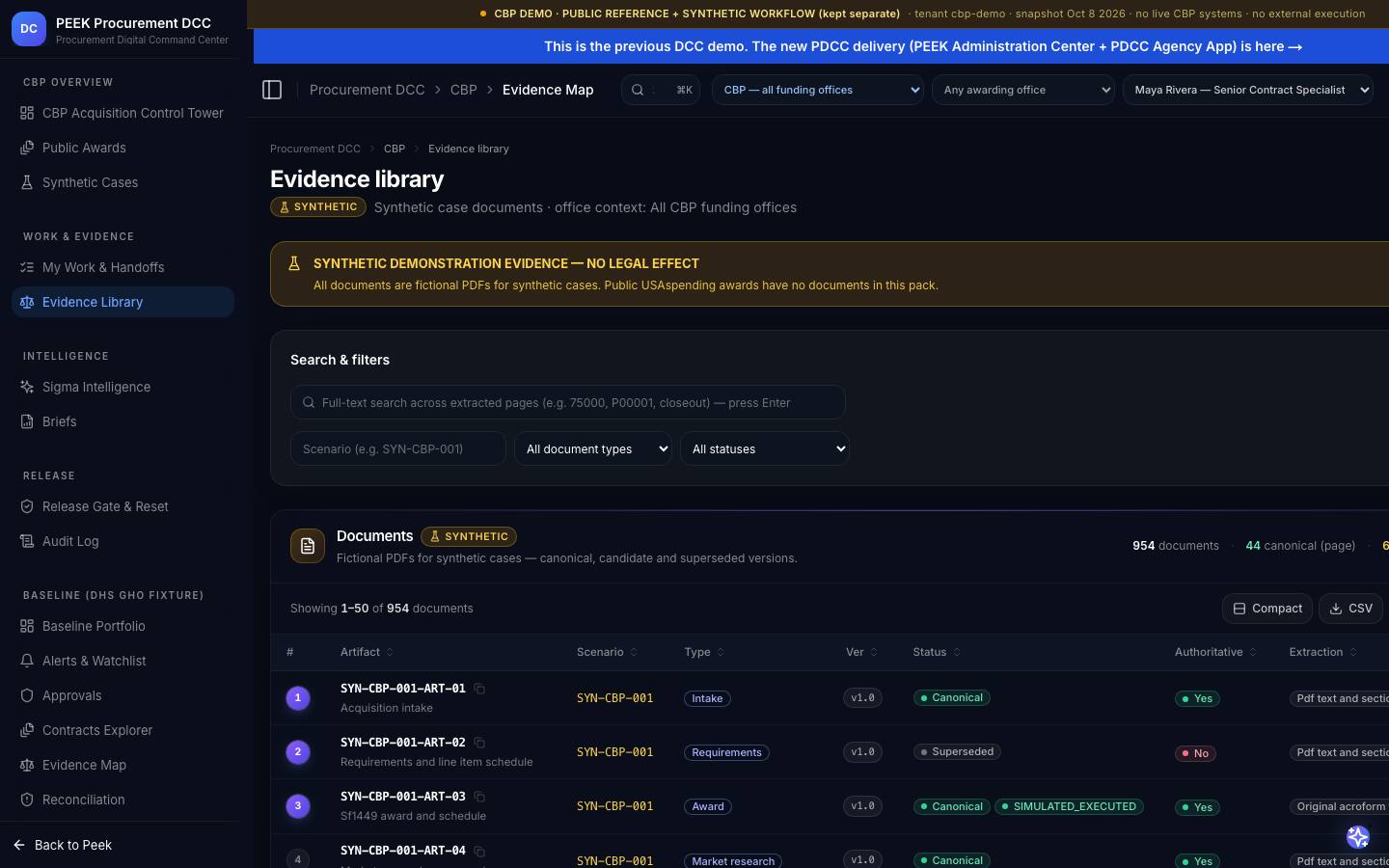This screenshot has width=1389, height=868.
Task: Copy artifact ID SYN-CBP-001-ART-02
Action: [479, 743]
